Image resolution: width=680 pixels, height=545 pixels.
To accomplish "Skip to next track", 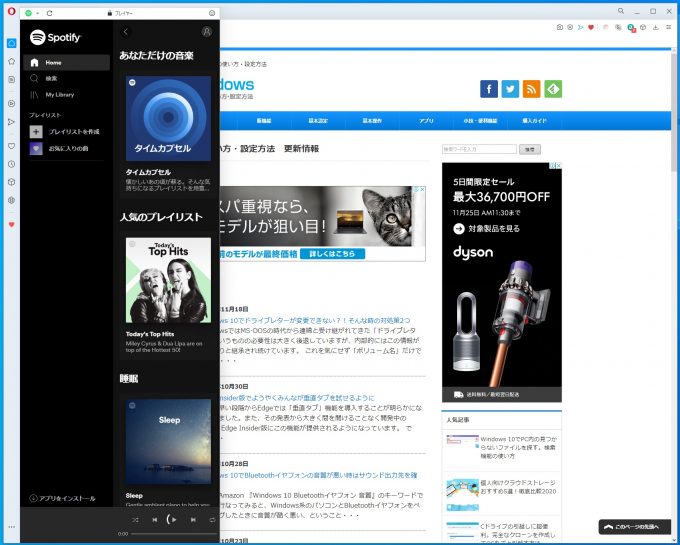I will click(x=193, y=519).
